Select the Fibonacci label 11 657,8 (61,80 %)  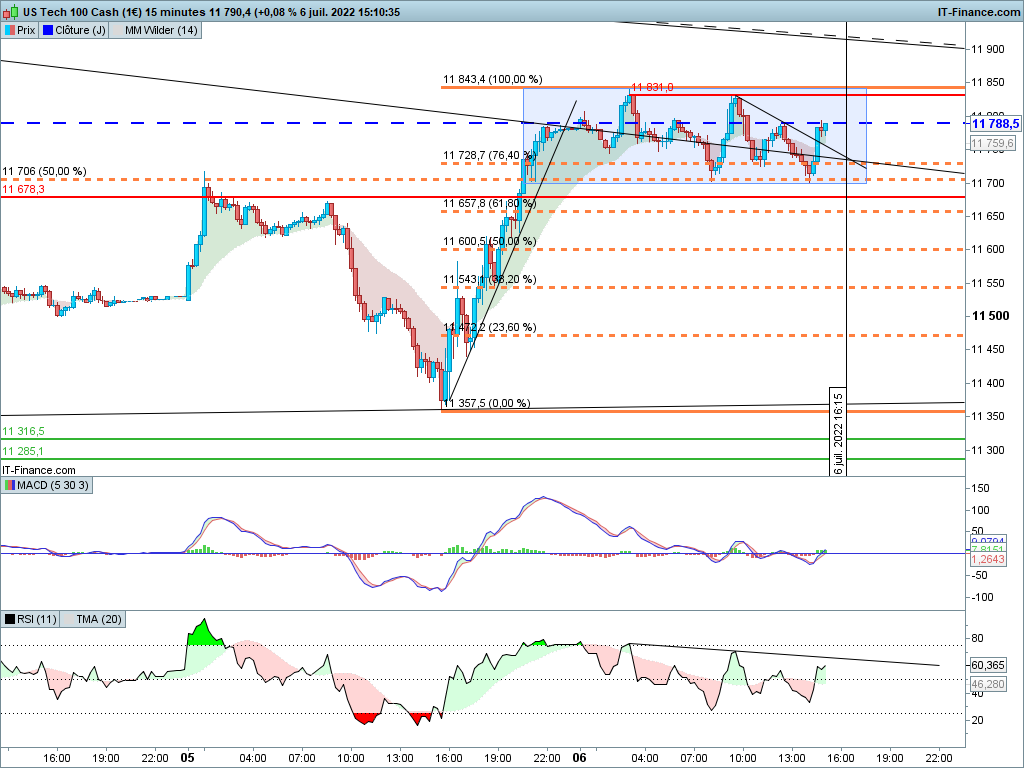point(490,203)
